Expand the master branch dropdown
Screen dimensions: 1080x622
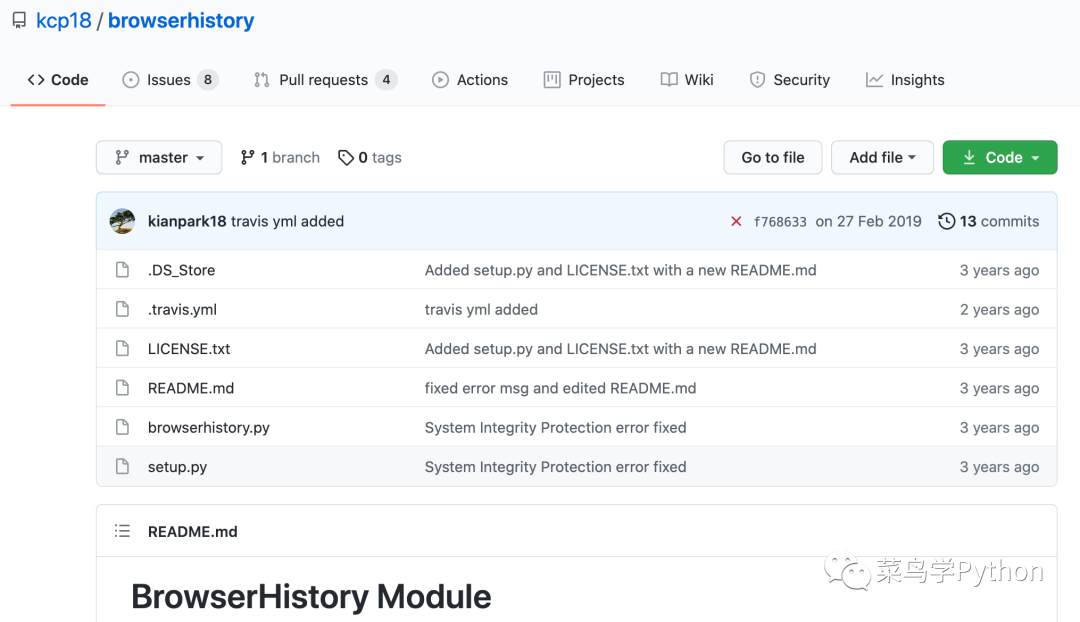(x=159, y=158)
